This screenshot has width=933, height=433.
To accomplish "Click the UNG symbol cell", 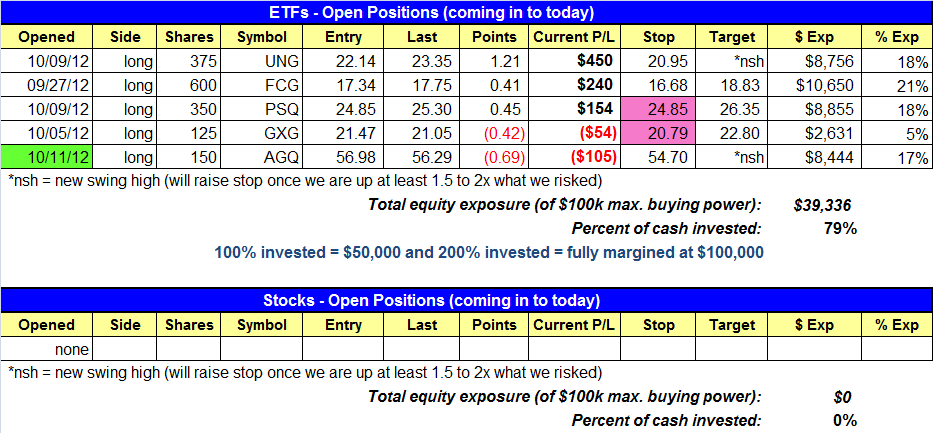I will coord(260,61).
